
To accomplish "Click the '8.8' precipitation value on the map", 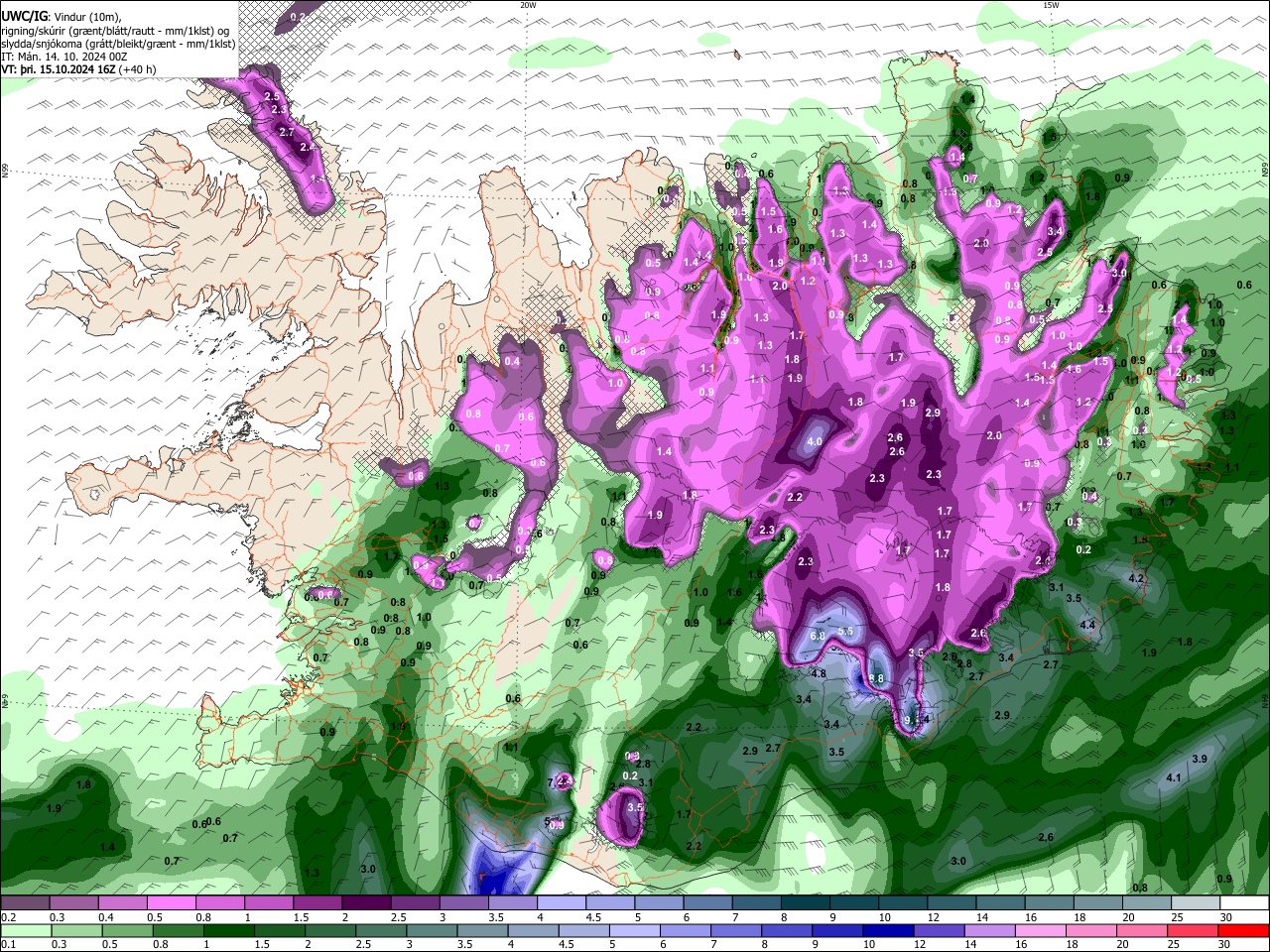I will coord(876,678).
